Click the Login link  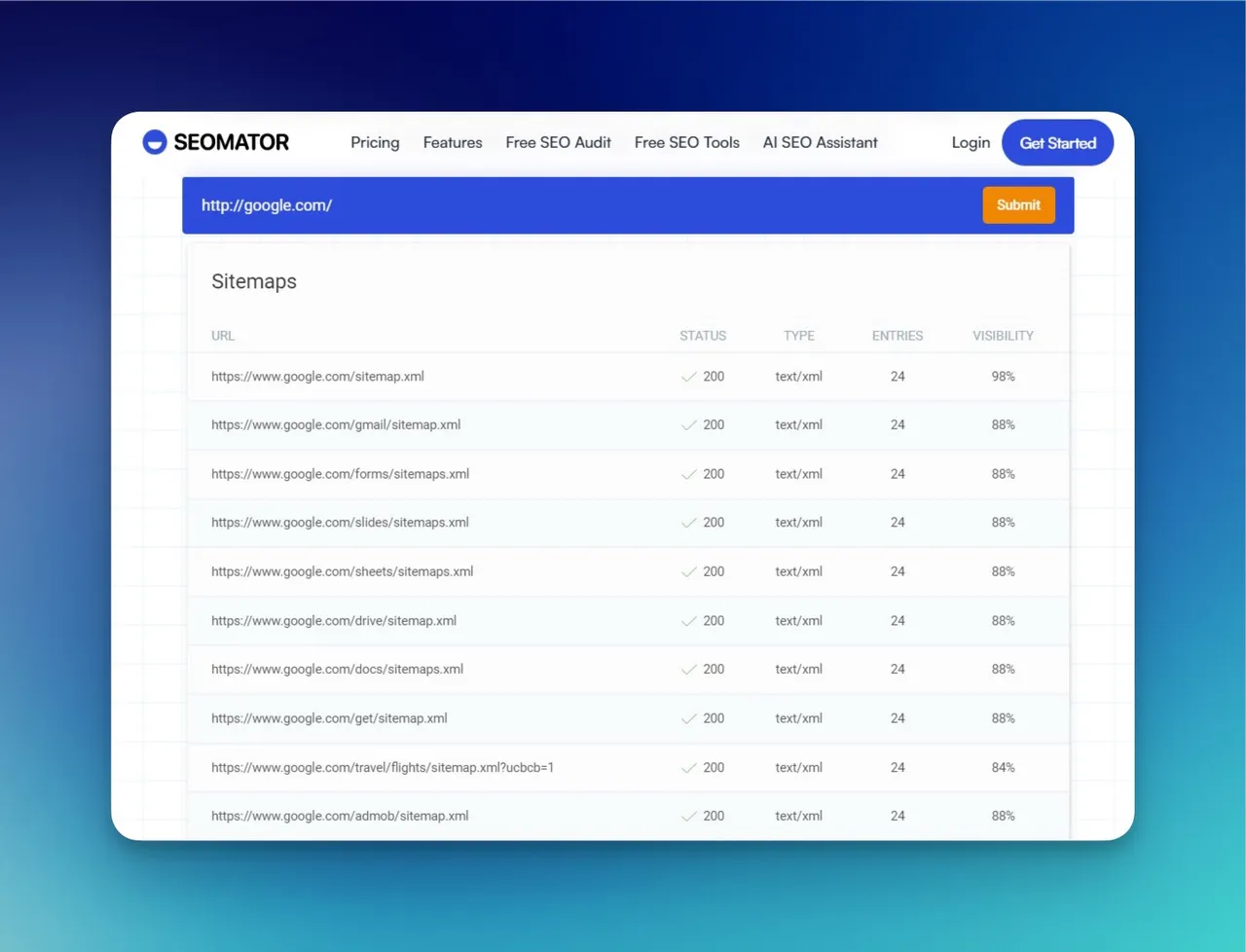point(971,142)
